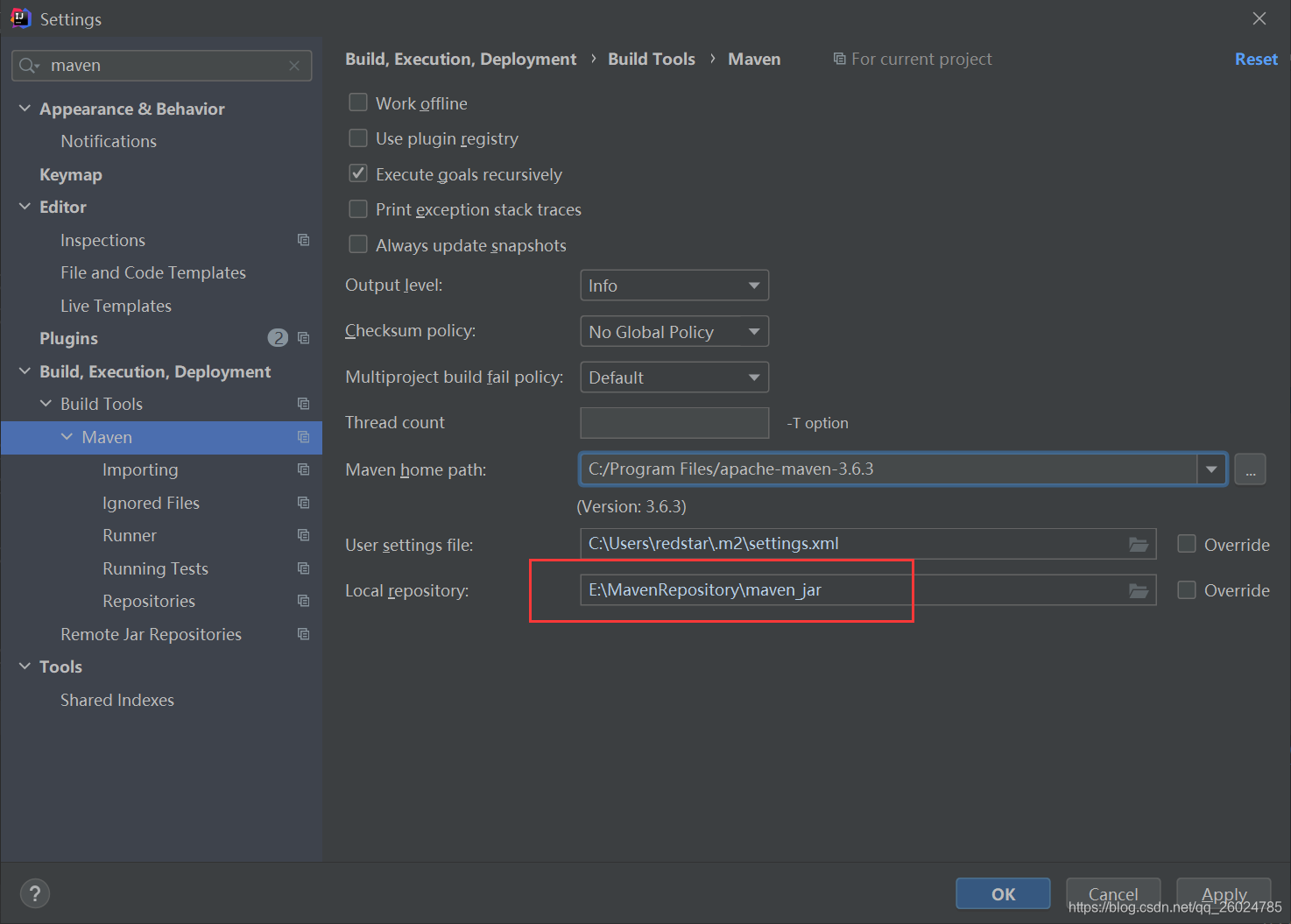Image resolution: width=1291 pixels, height=924 pixels.
Task: Browse folder for Local repository
Action: pyautogui.click(x=1139, y=590)
